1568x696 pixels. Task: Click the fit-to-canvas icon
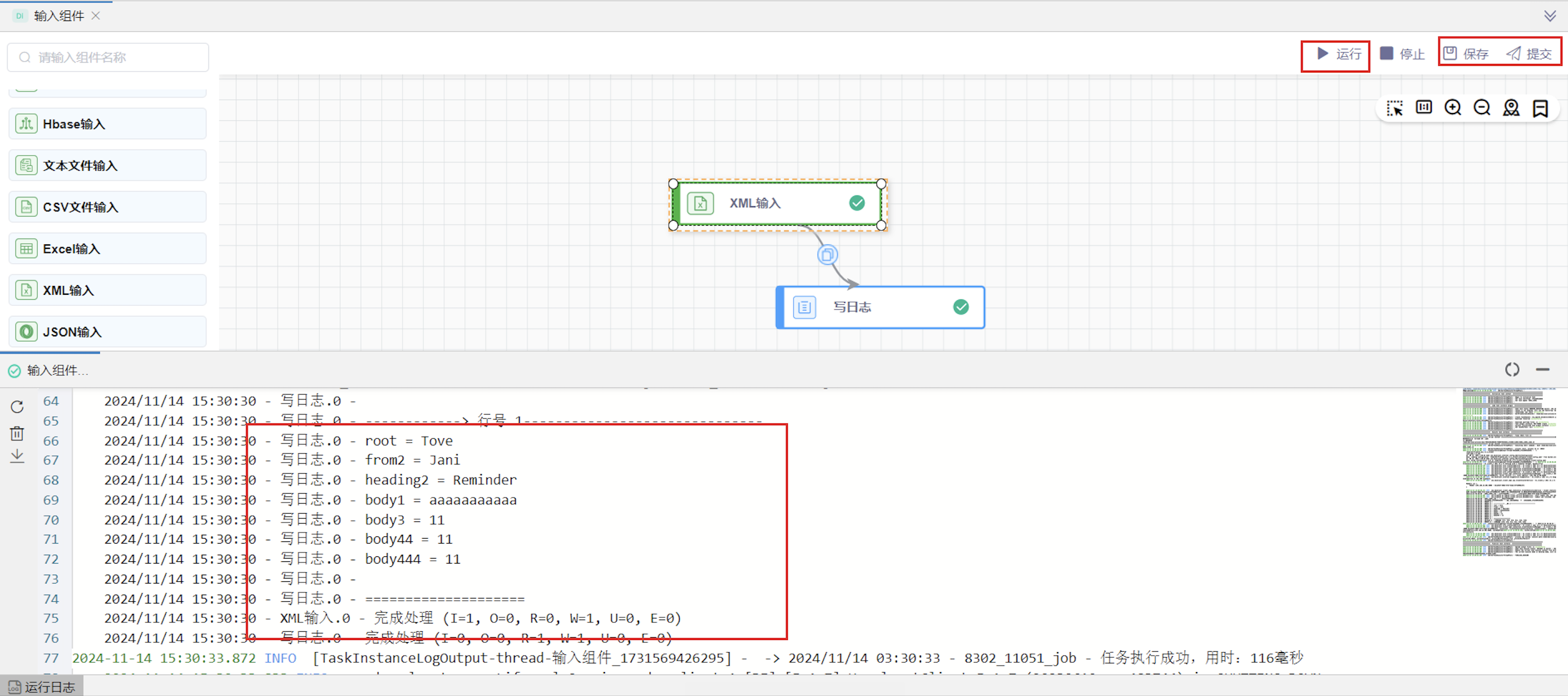point(1424,108)
